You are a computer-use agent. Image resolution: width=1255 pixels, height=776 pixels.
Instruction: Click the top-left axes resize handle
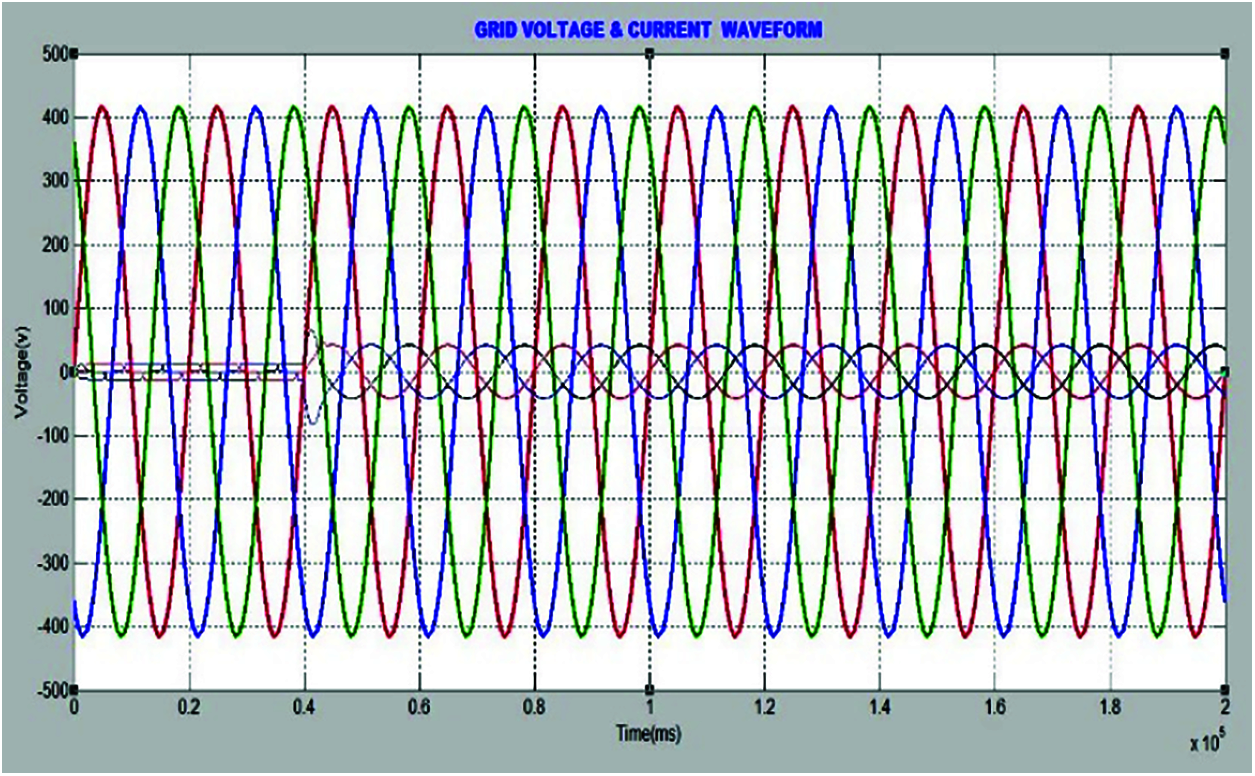[74, 54]
